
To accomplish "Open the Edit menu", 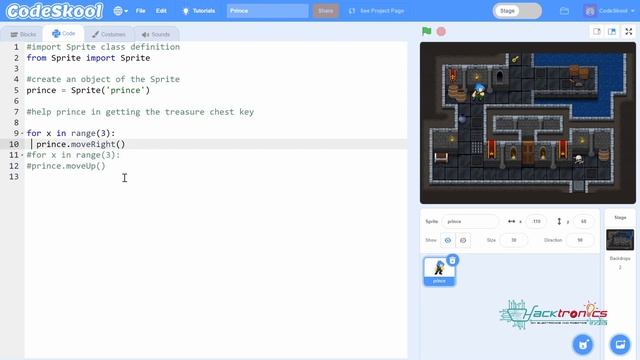I will coord(161,11).
